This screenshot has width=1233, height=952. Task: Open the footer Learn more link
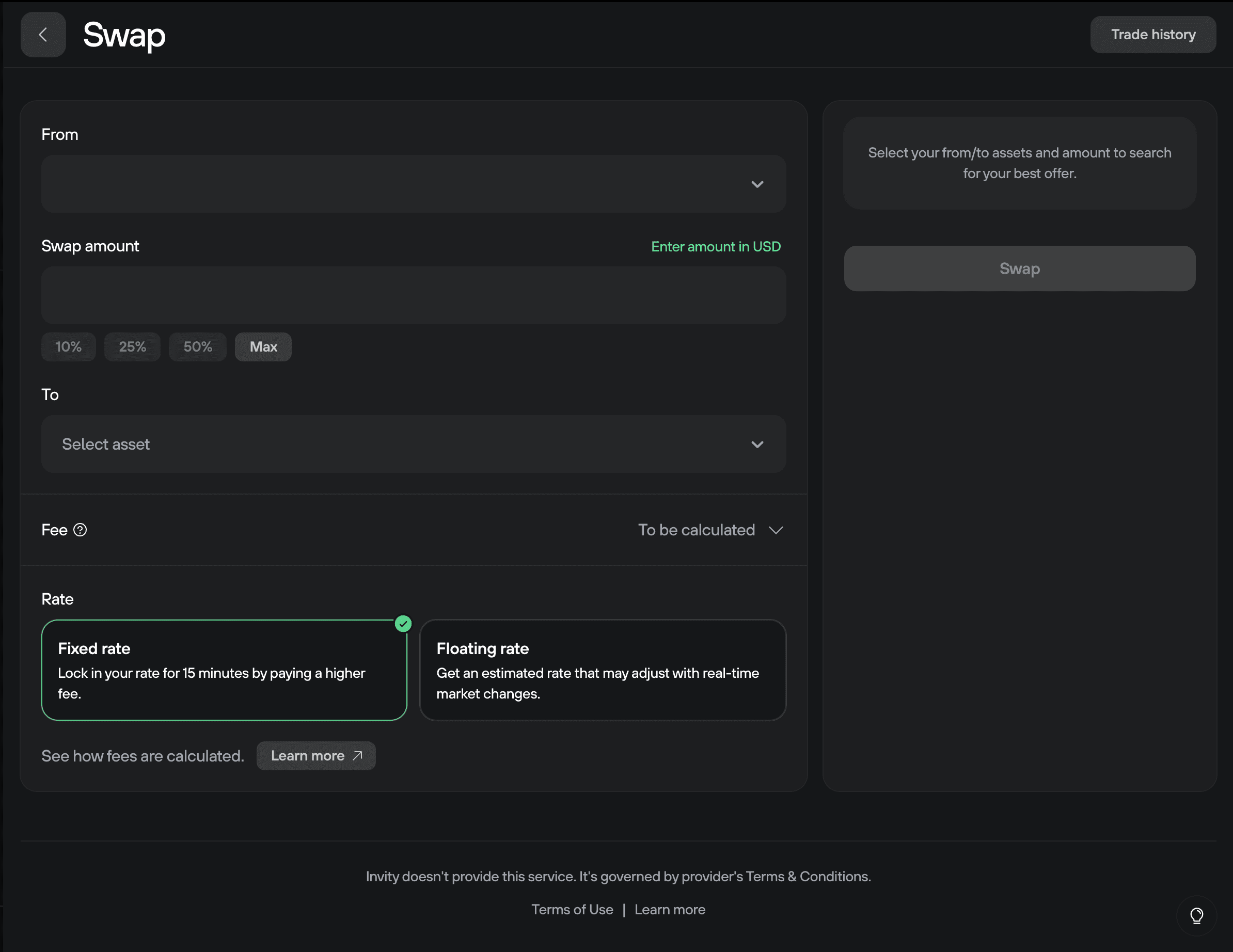[x=670, y=910]
